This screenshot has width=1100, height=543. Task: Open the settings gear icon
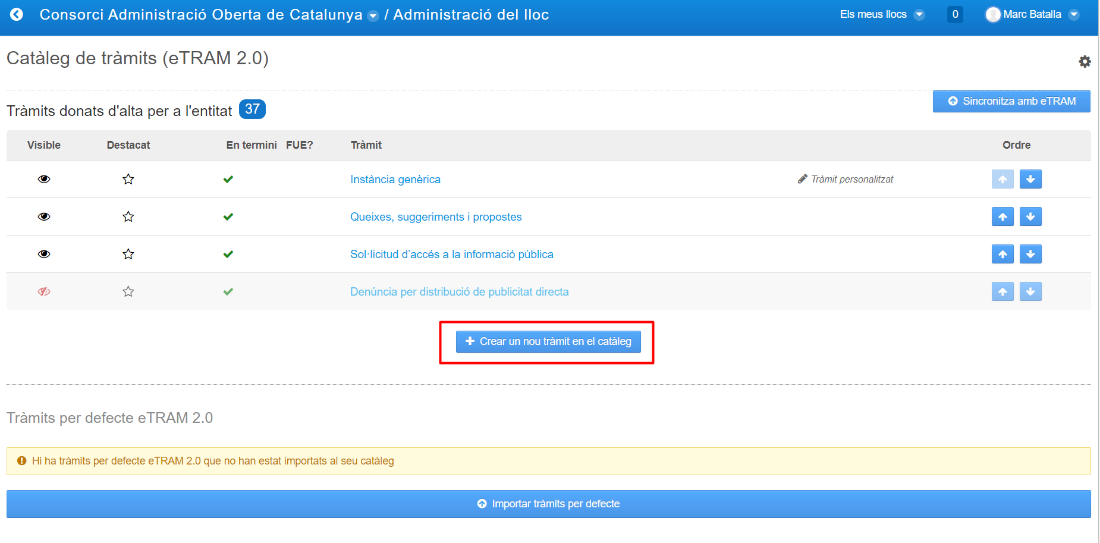click(x=1085, y=62)
